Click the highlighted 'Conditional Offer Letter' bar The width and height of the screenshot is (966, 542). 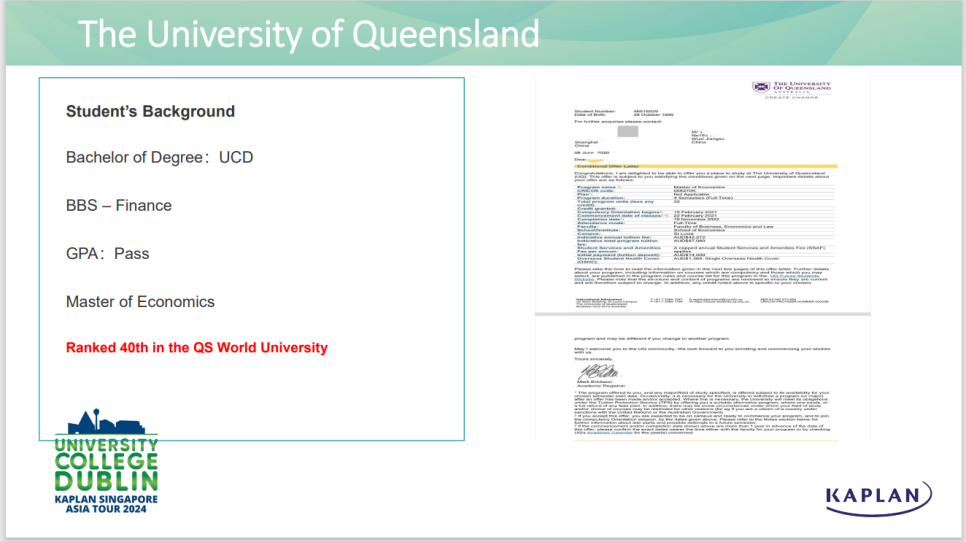coord(706,166)
